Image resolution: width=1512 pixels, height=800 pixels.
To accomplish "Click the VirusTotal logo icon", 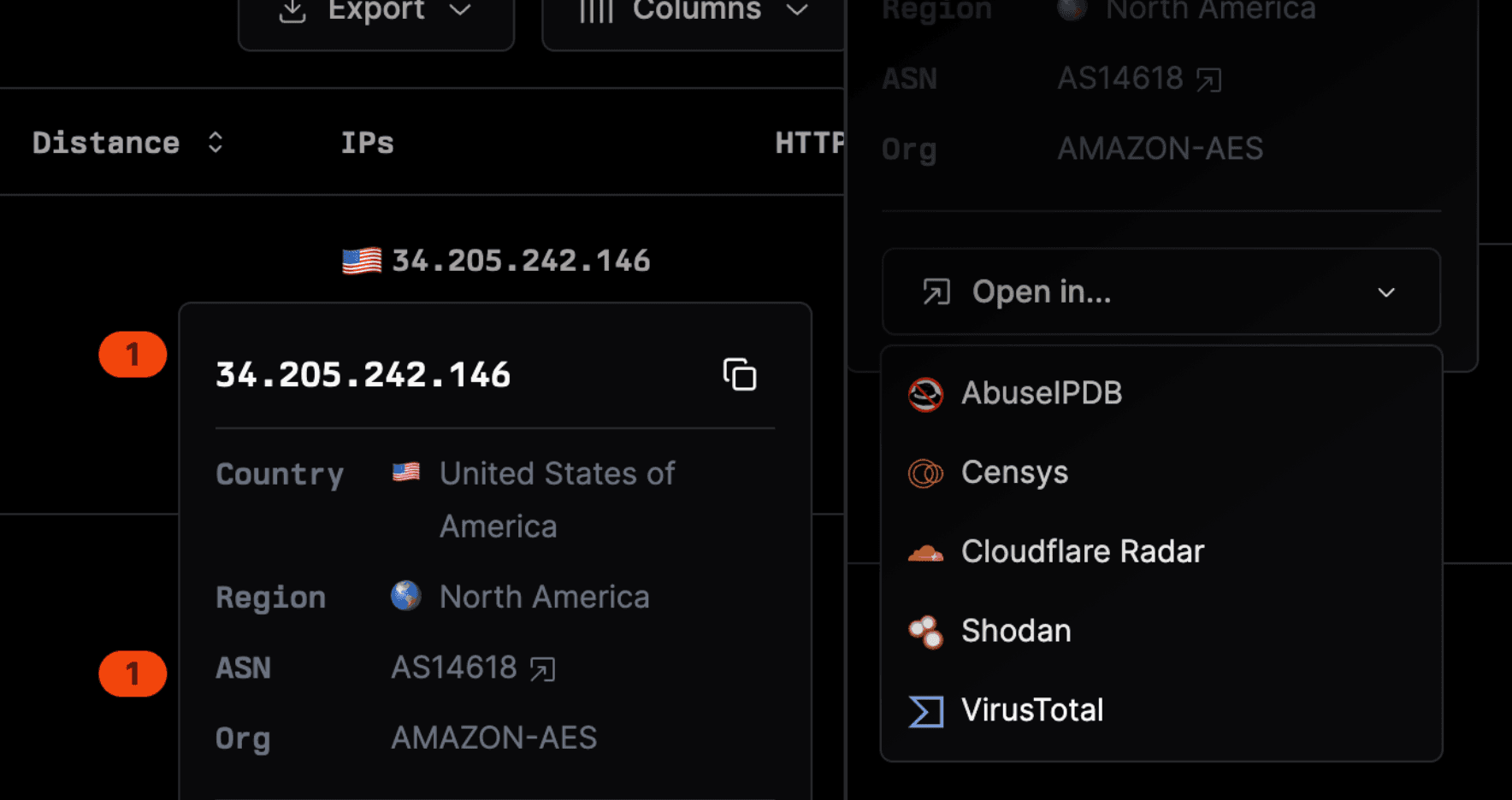I will pos(925,711).
